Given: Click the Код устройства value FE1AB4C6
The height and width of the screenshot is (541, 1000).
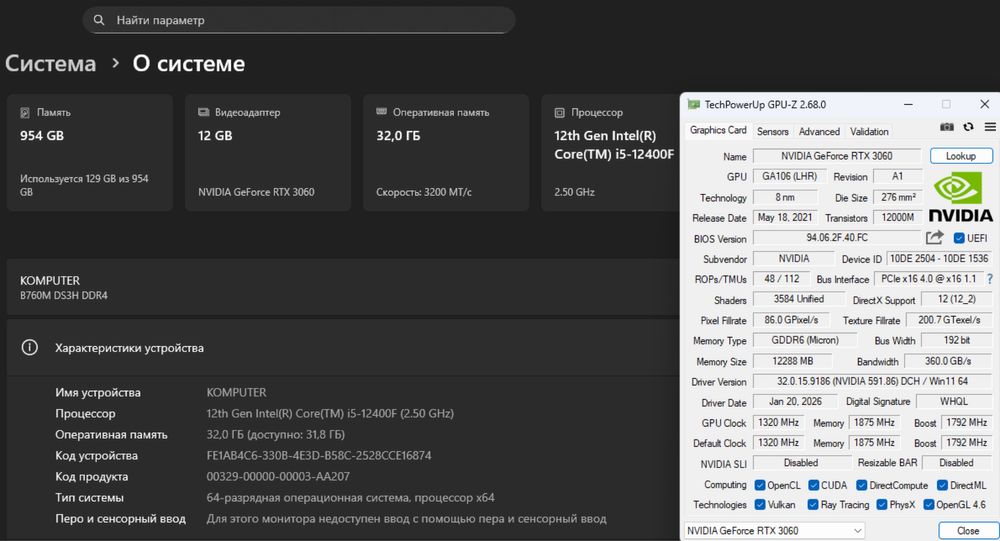Looking at the screenshot, I should coord(319,456).
